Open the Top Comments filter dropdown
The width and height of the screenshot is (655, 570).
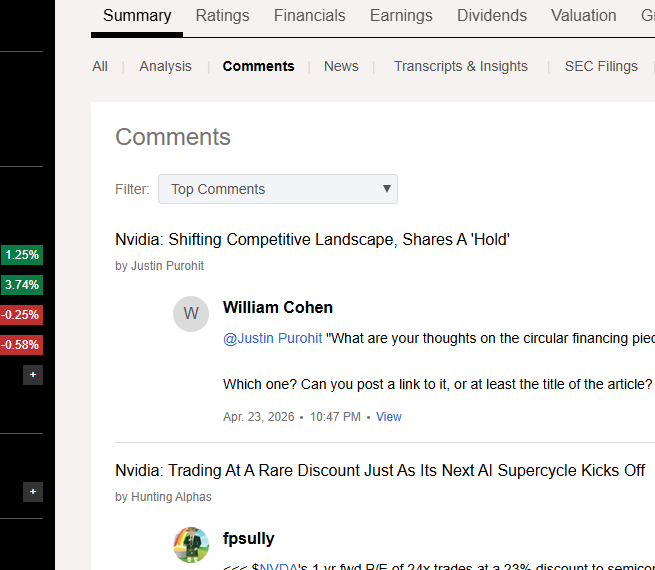coord(278,189)
